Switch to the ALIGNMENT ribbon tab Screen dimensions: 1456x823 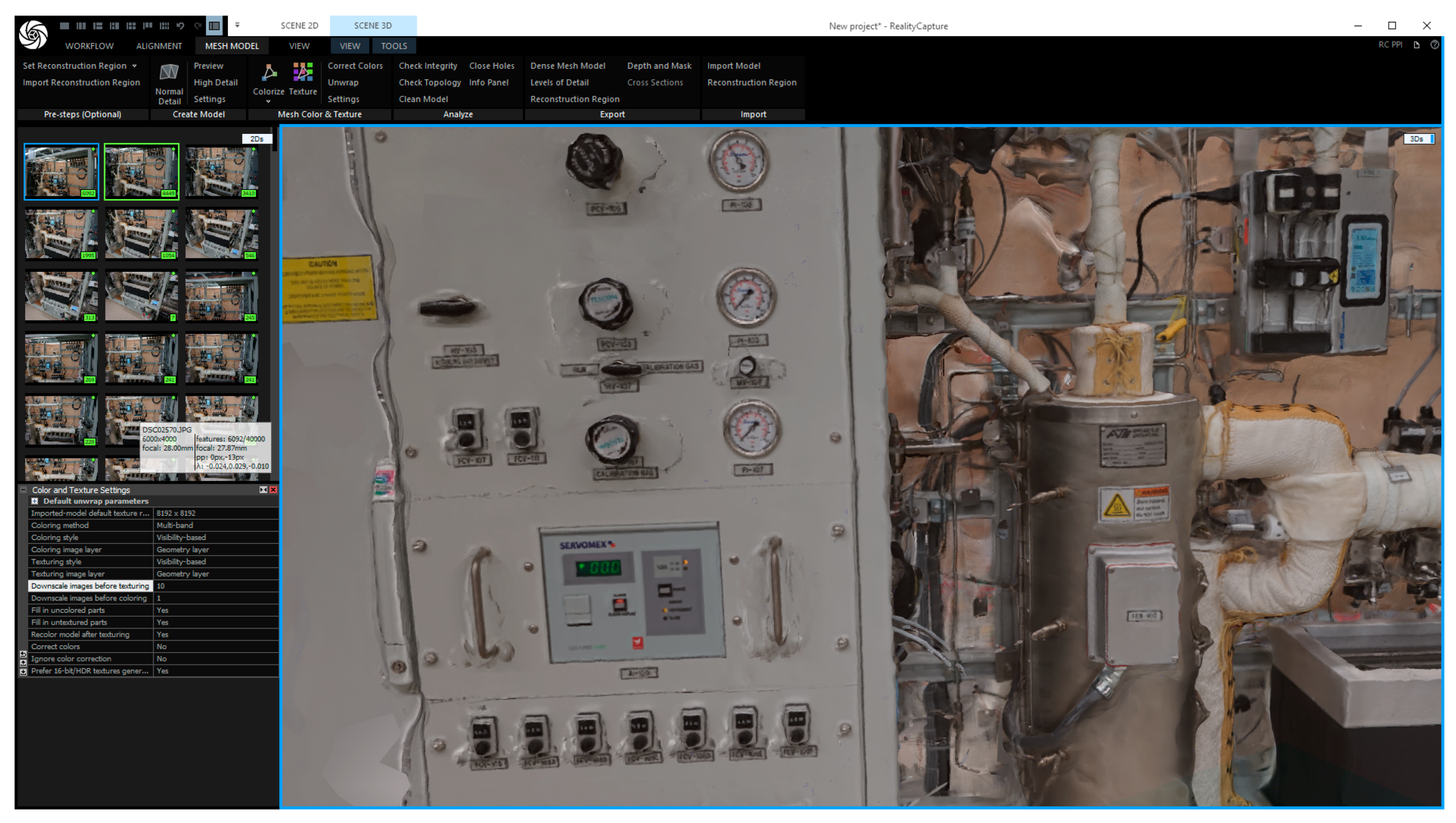(159, 46)
